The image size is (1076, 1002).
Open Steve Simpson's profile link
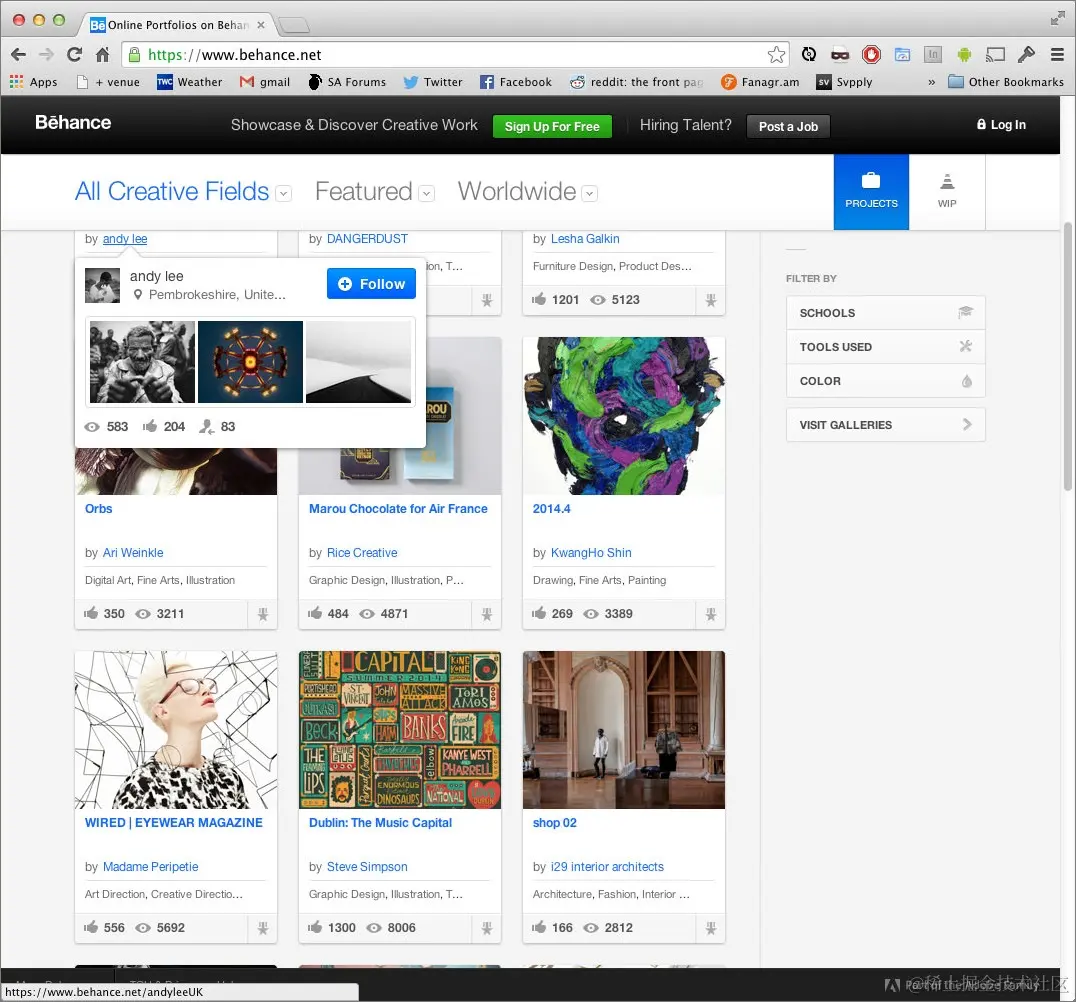click(x=367, y=867)
